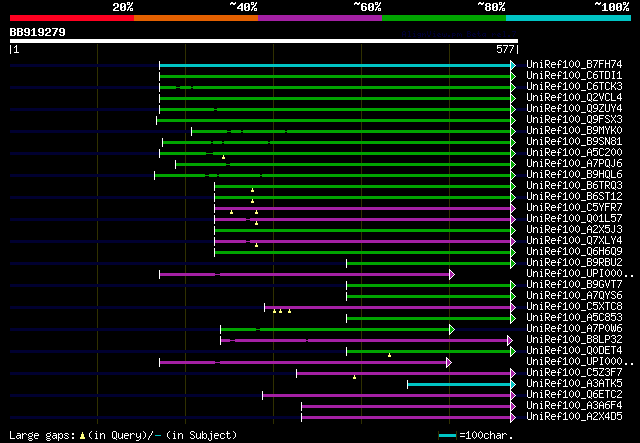Select the UniRef100_A2X5J3 label
This screenshot has height=443, width=640.
pos(574,229)
